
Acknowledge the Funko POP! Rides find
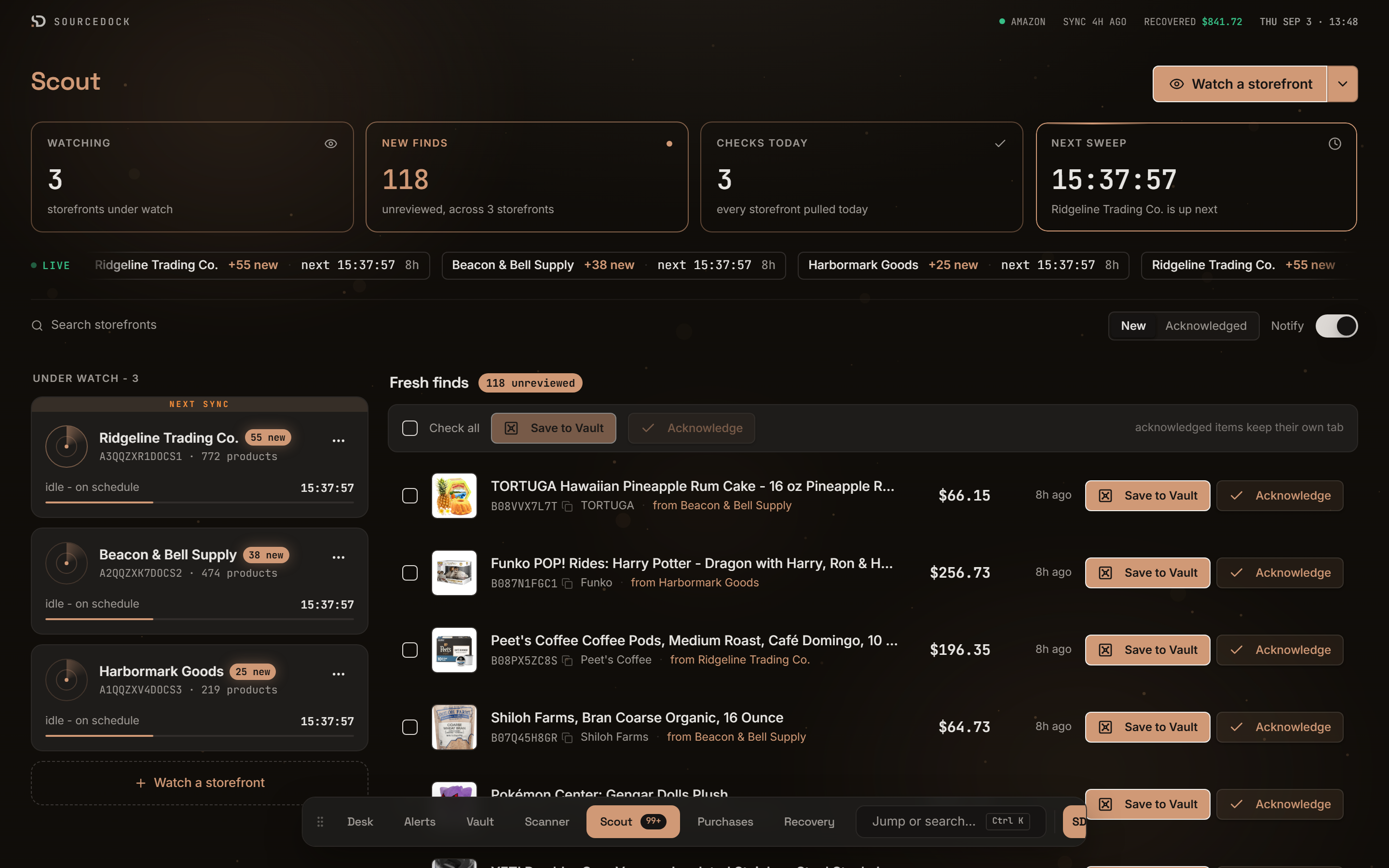pyautogui.click(x=1280, y=573)
